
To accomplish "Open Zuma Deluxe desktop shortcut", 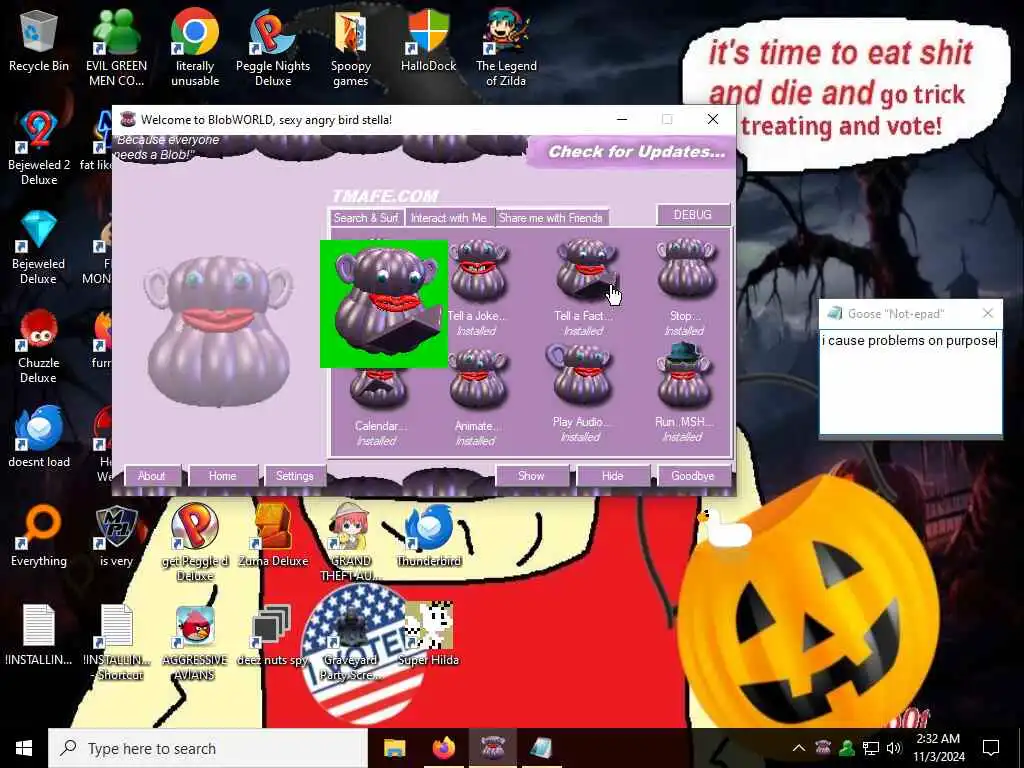I will click(273, 536).
